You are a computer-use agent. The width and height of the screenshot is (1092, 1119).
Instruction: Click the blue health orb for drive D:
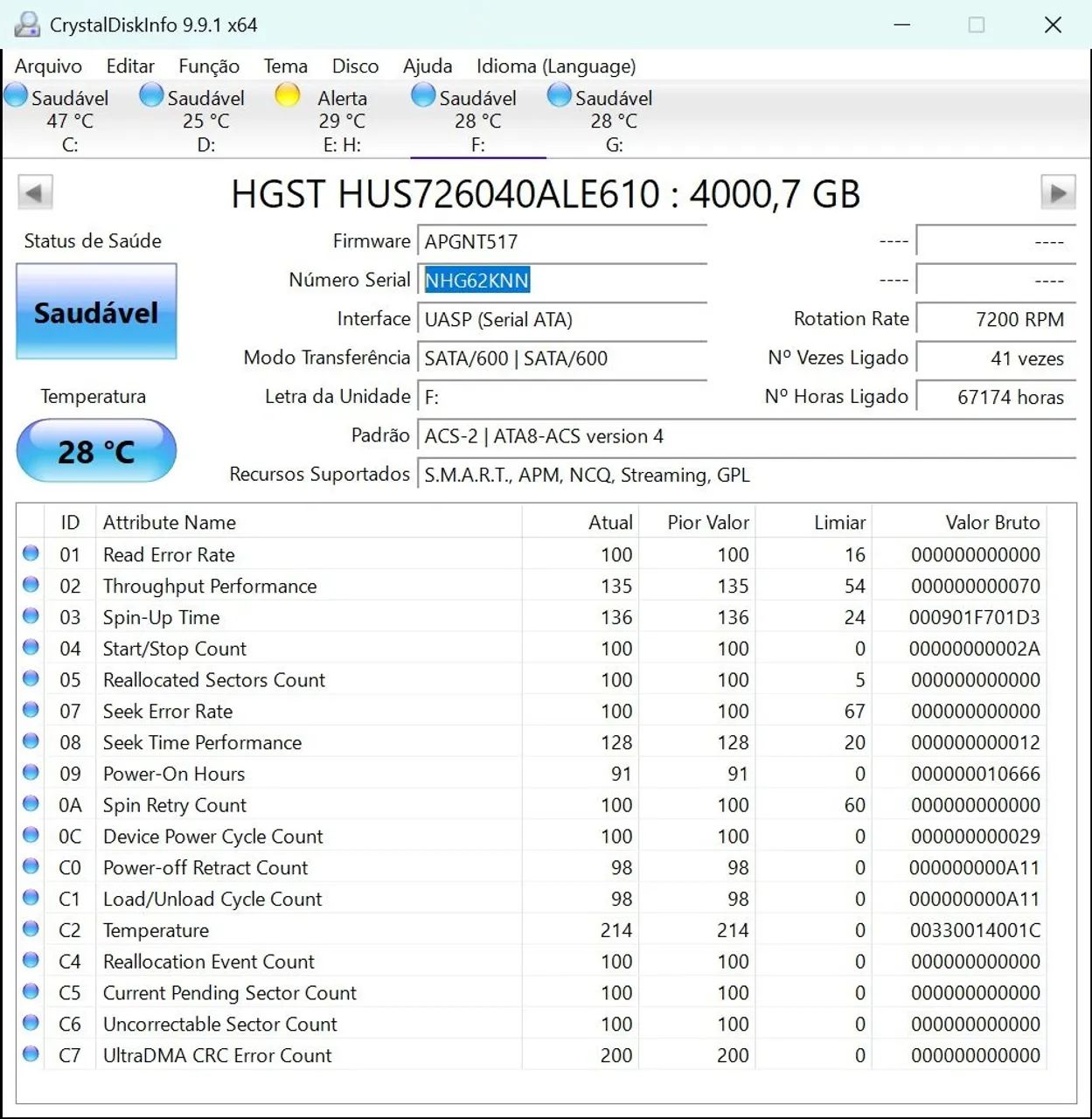click(x=151, y=94)
